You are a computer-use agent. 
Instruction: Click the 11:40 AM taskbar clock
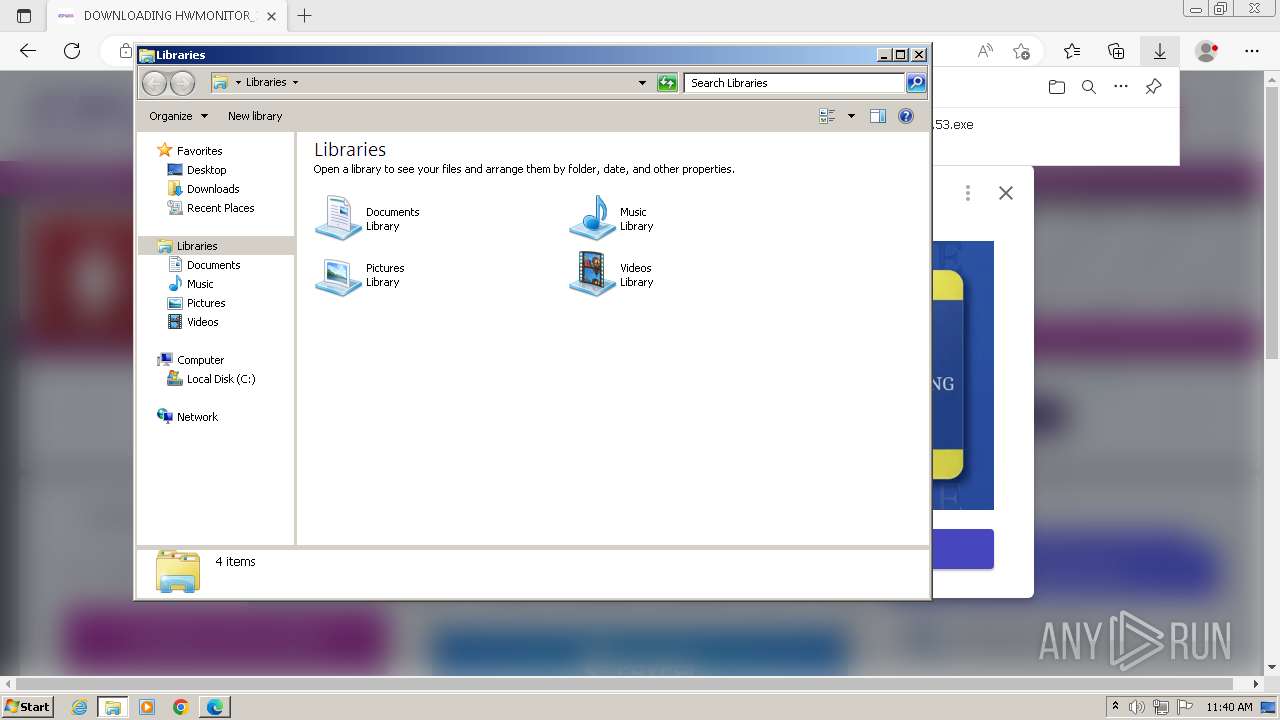(1229, 707)
